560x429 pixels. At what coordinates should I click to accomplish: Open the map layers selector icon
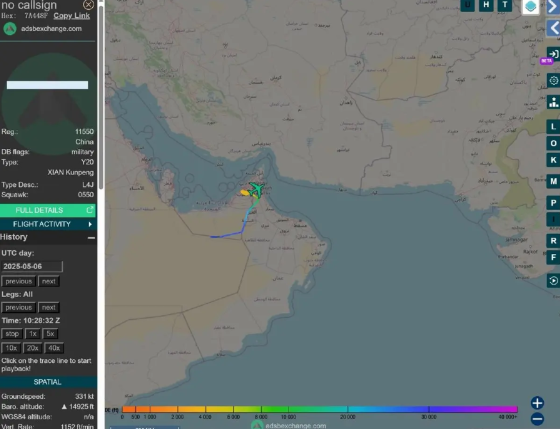pos(531,6)
